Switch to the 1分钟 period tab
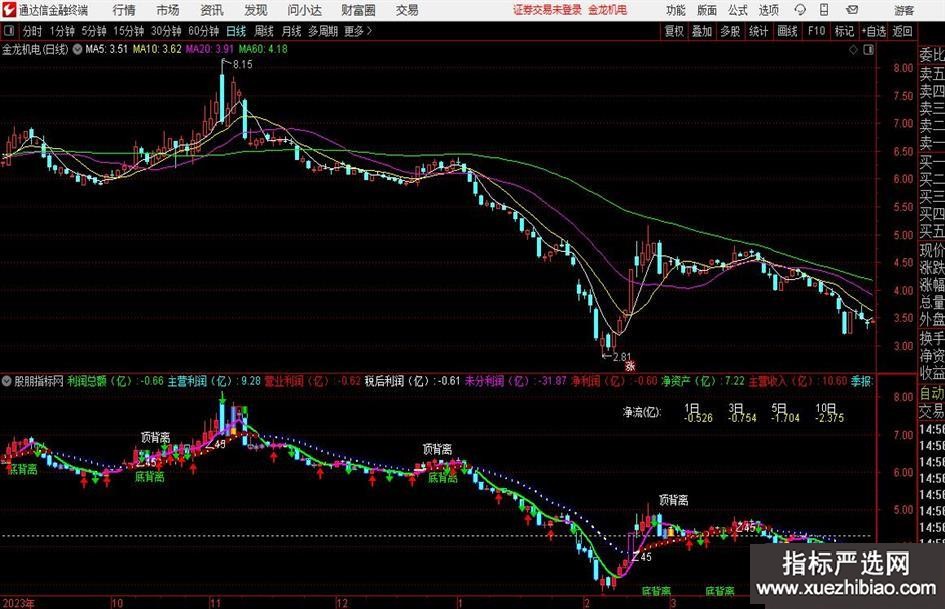Image resolution: width=945 pixels, height=609 pixels. (62, 31)
